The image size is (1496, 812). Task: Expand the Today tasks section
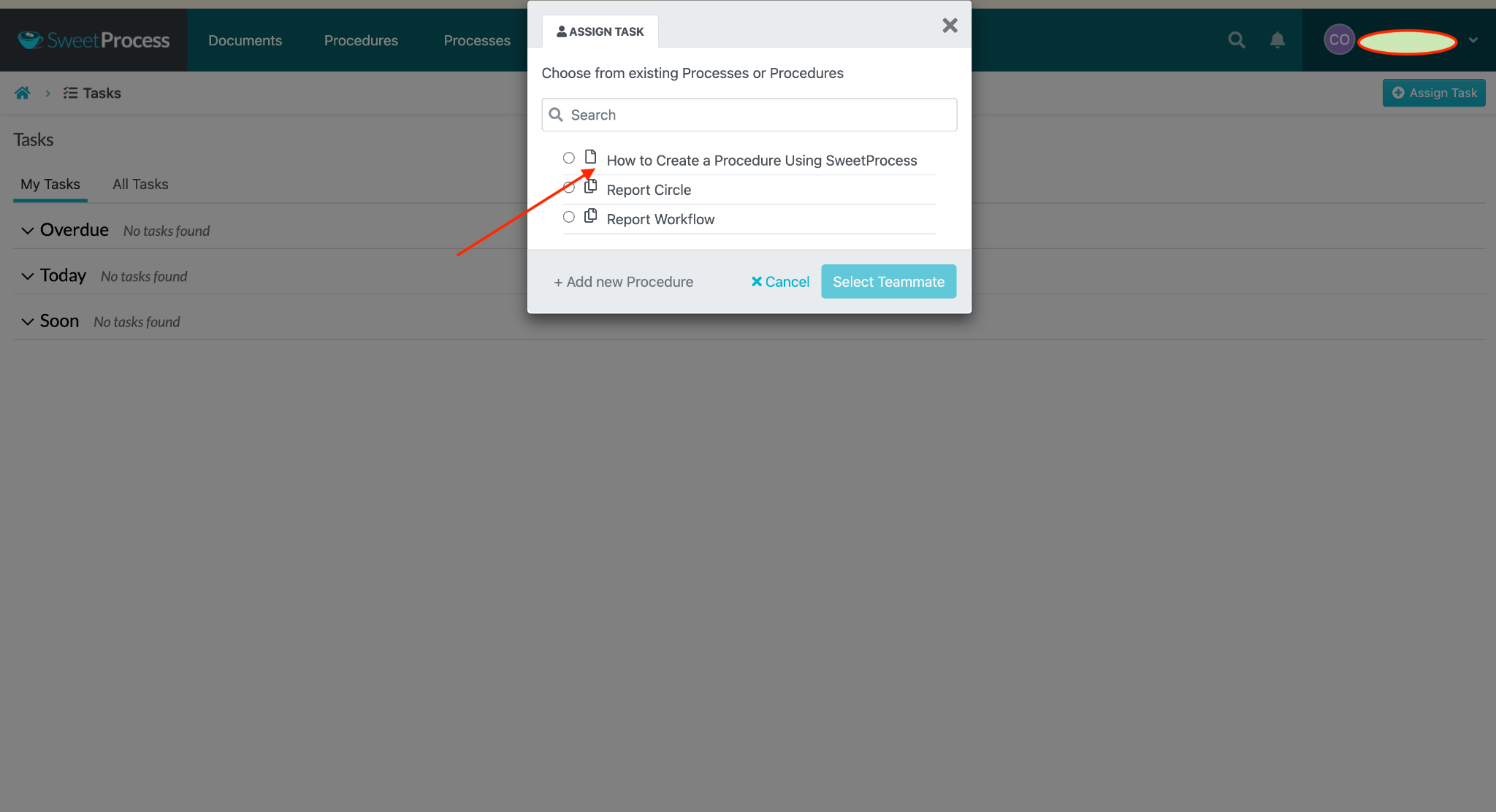click(x=27, y=275)
